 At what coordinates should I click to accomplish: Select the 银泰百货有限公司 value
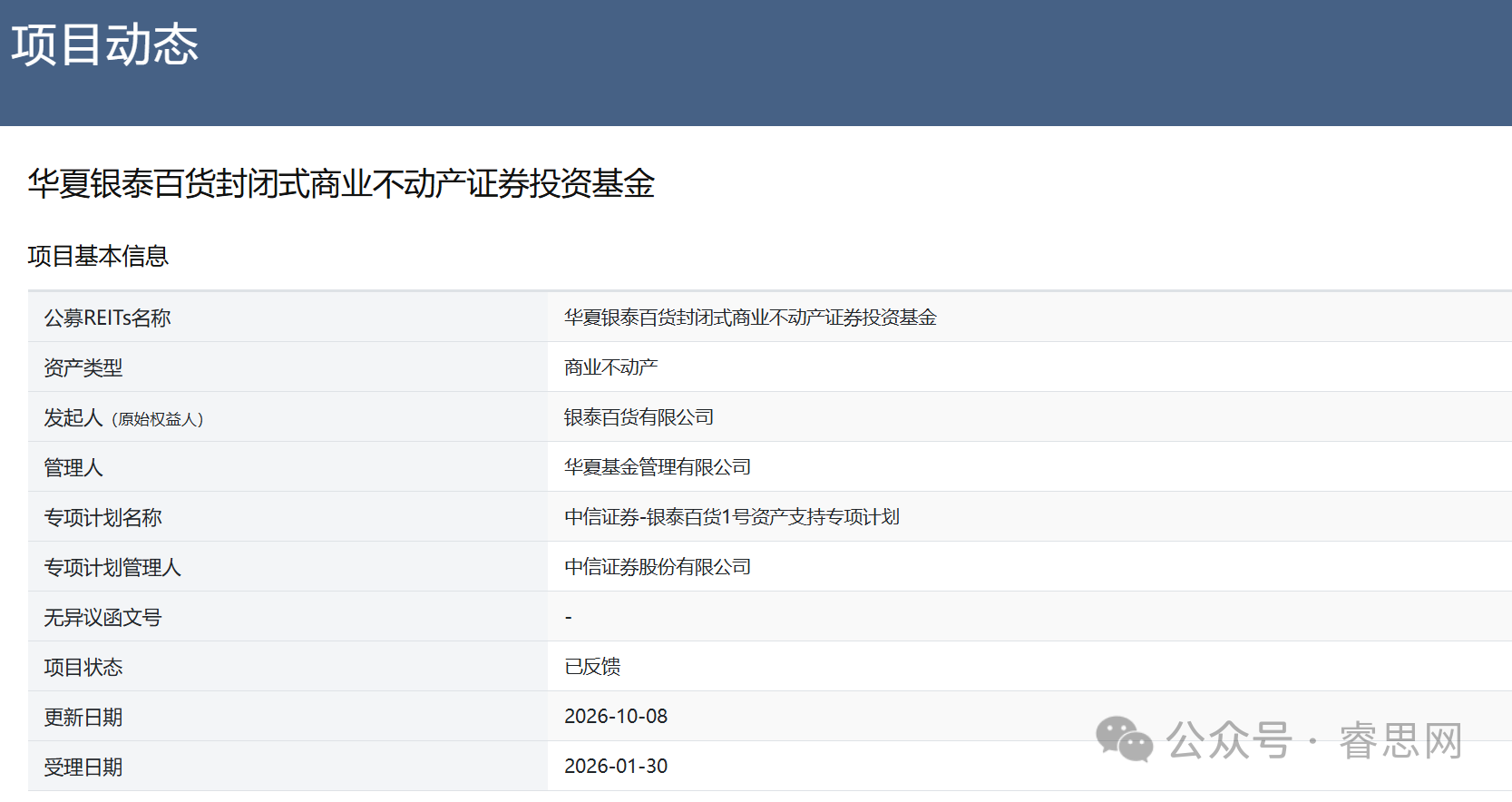639,417
